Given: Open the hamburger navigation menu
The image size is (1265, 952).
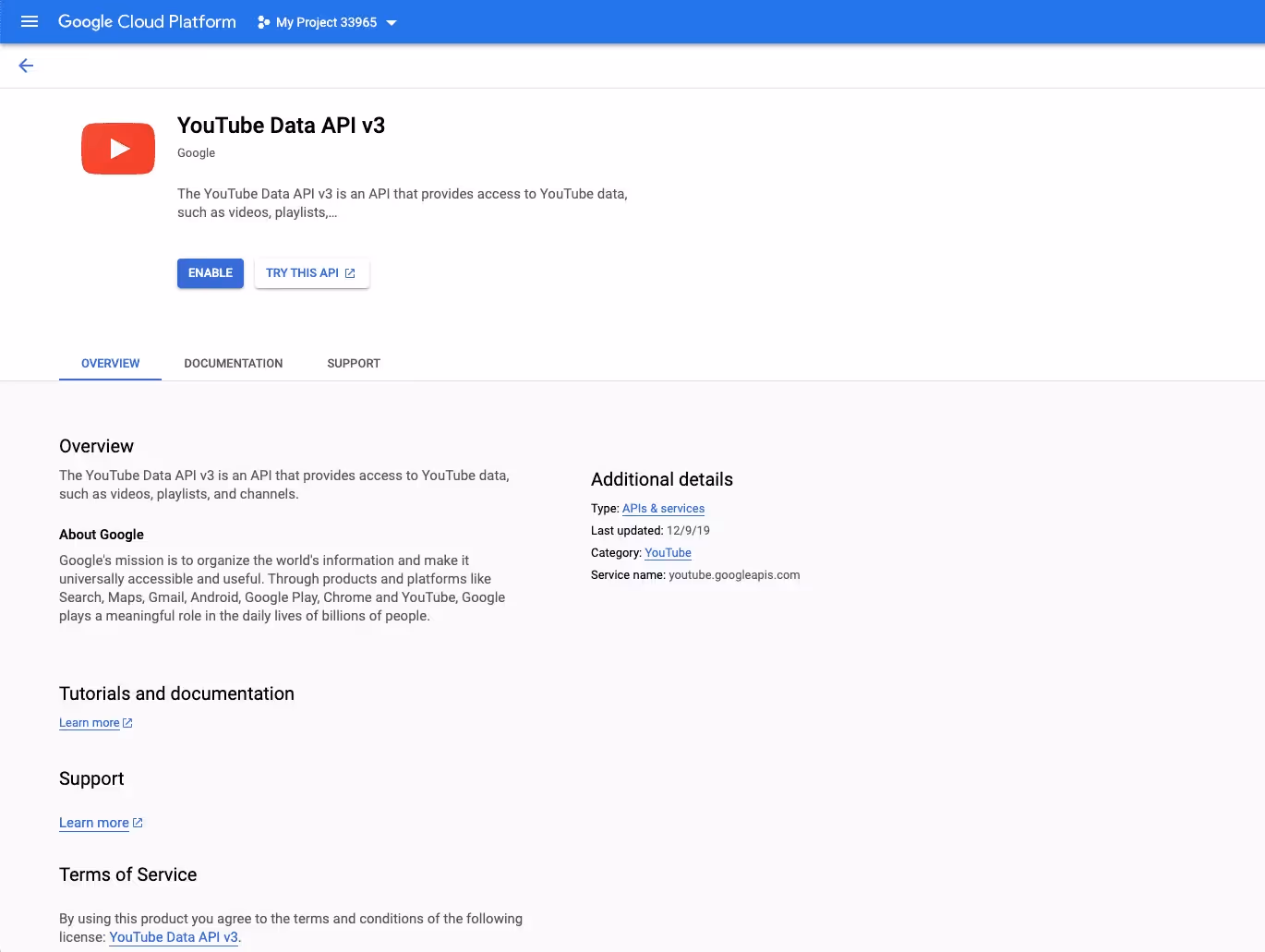Looking at the screenshot, I should point(30,21).
